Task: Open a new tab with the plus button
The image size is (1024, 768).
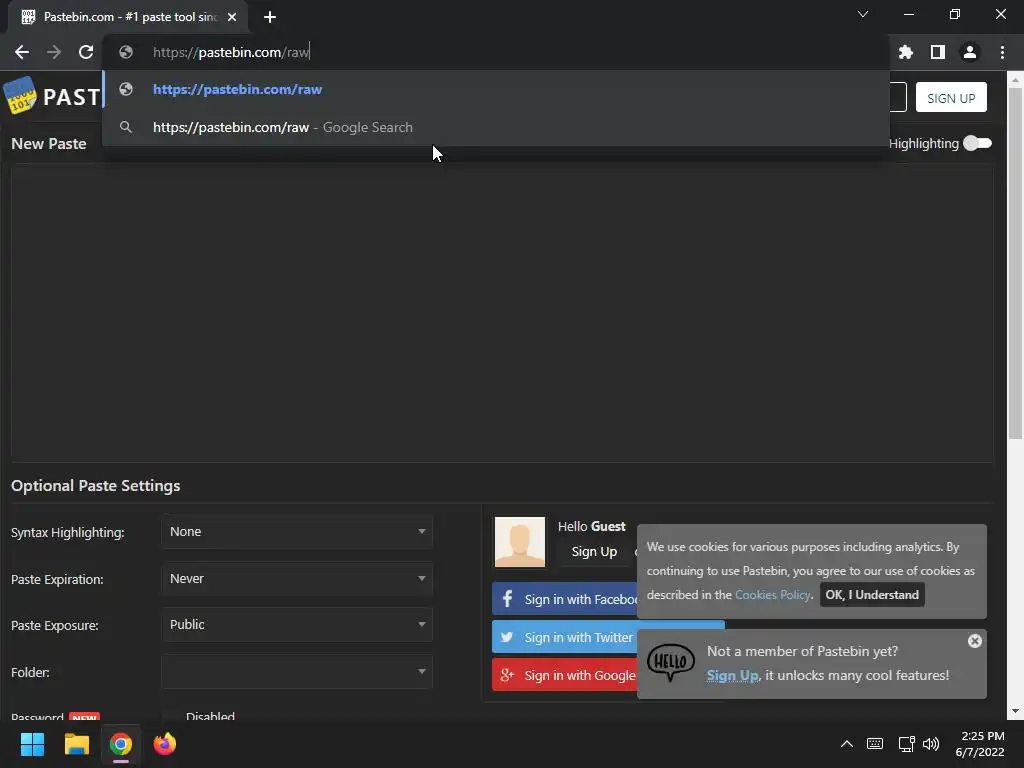Action: click(270, 17)
